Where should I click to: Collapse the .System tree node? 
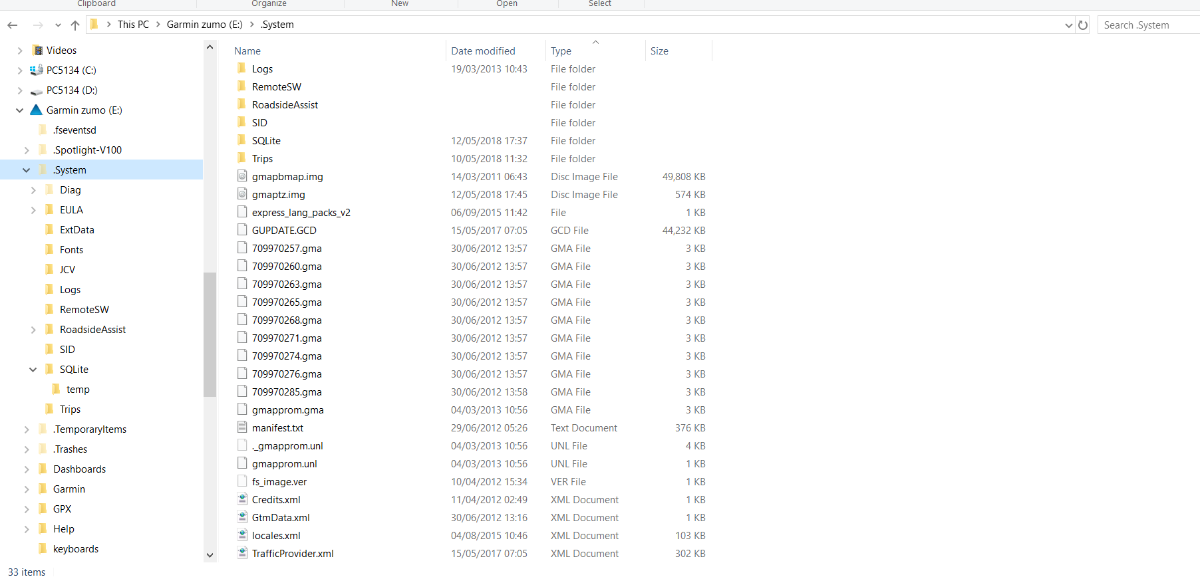(26, 170)
